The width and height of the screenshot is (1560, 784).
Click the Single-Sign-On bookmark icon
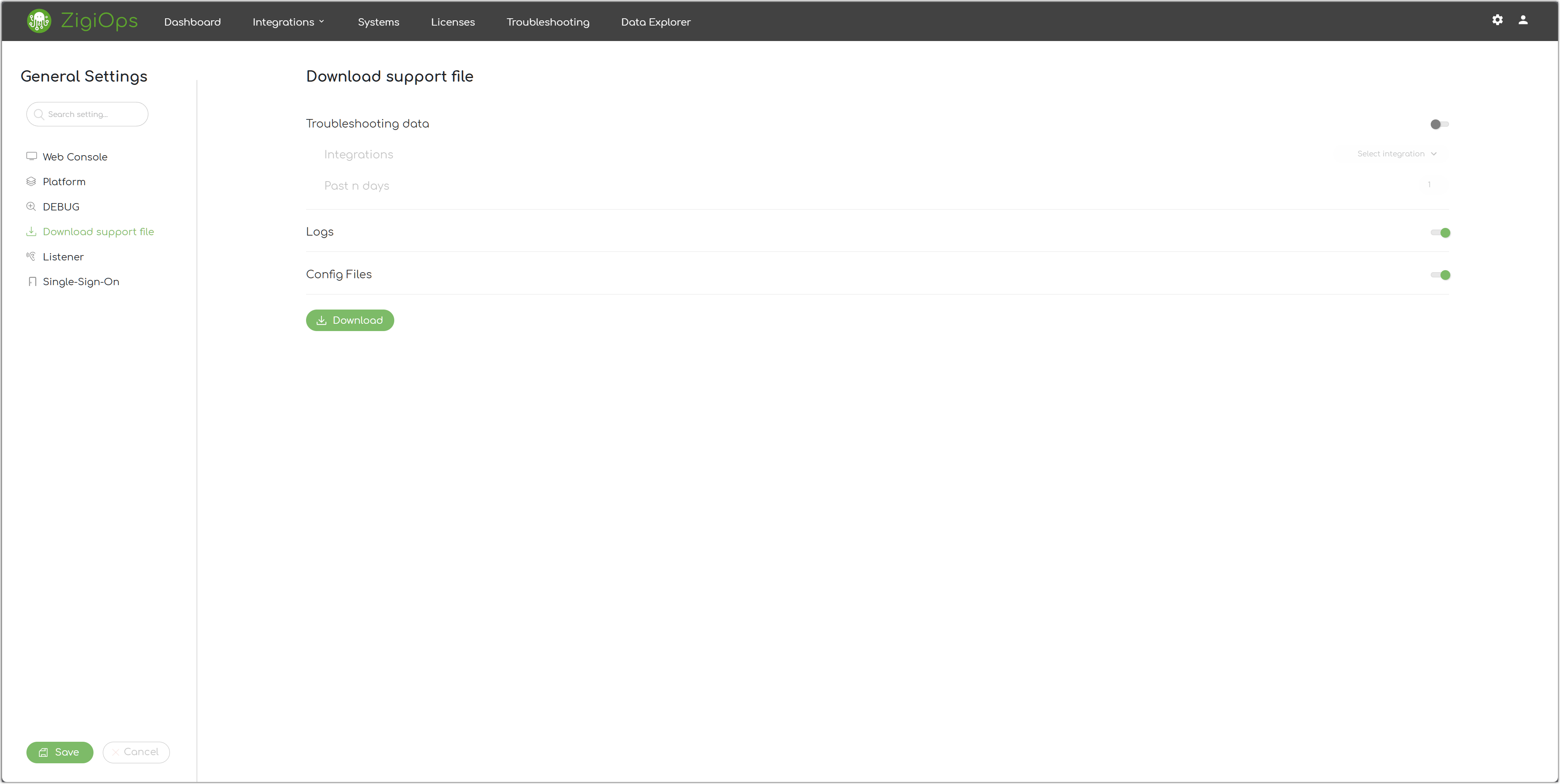coord(32,282)
